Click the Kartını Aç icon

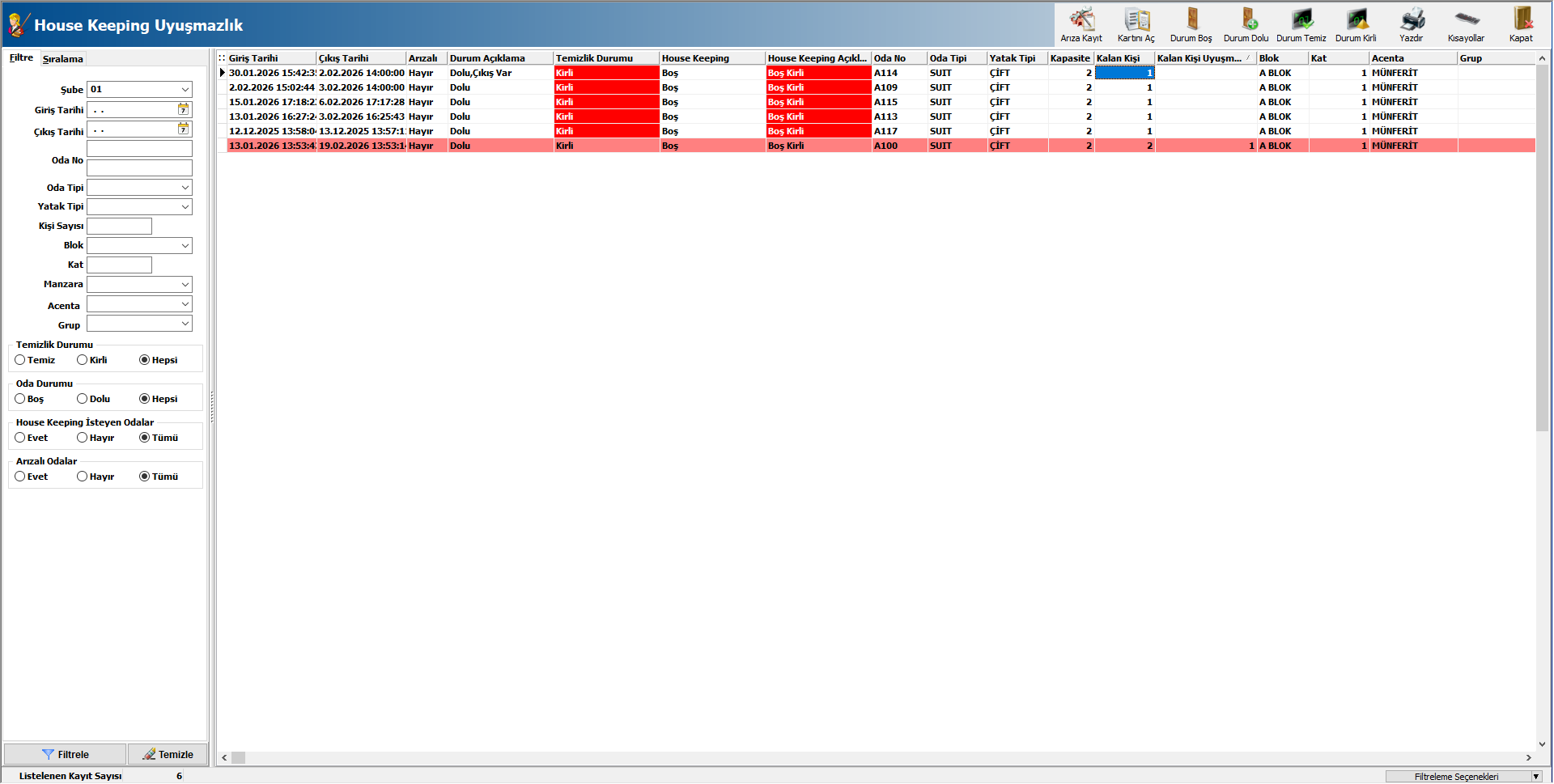click(1136, 25)
